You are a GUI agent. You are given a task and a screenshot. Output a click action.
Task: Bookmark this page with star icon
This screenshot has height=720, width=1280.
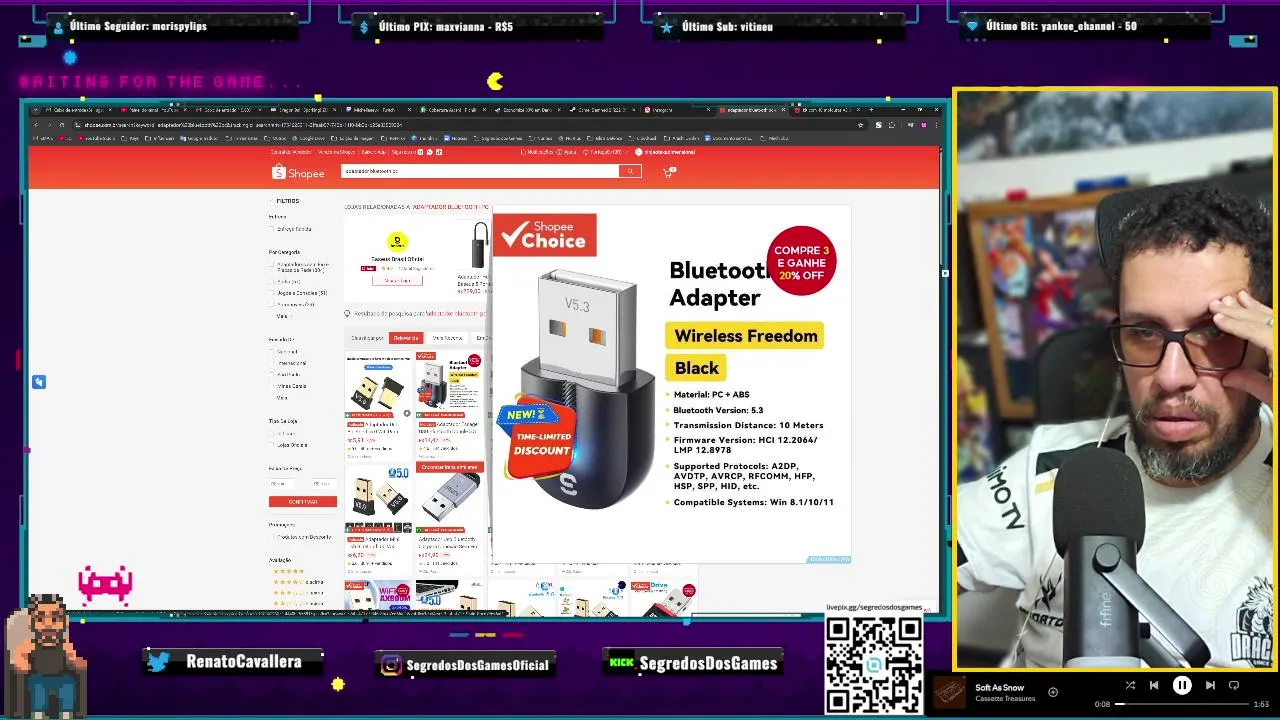coord(860,125)
